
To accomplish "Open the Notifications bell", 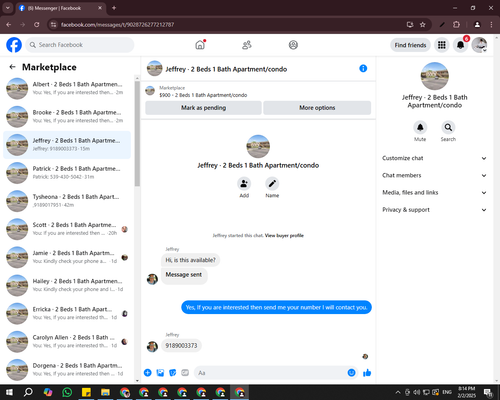I will click(460, 45).
